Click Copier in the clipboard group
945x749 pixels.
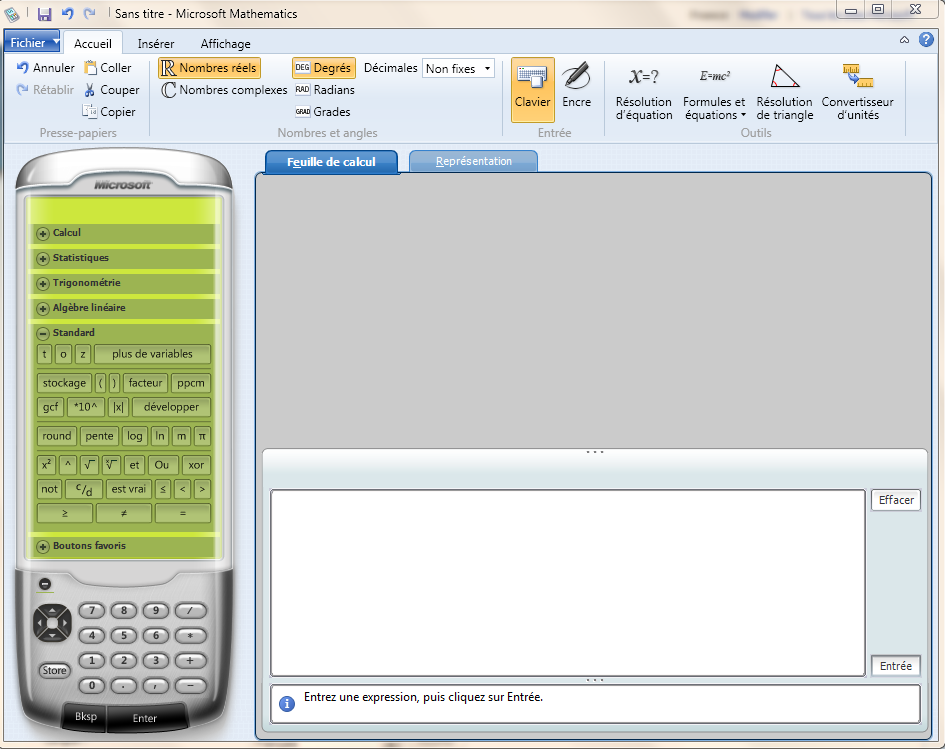click(x=109, y=111)
